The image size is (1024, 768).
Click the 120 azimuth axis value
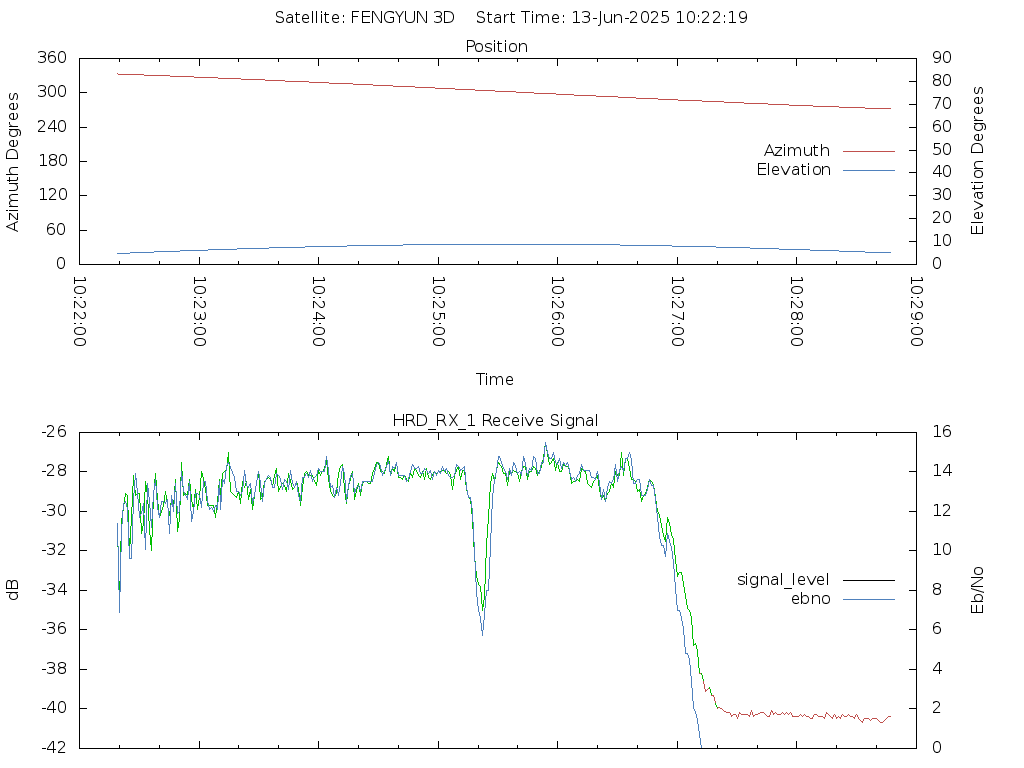(52, 195)
